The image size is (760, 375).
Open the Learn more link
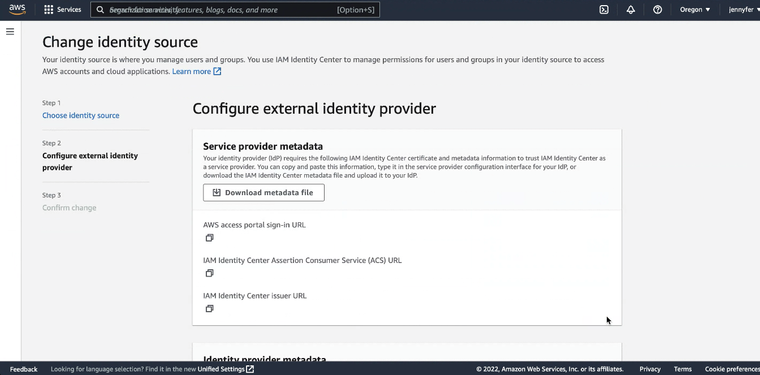[196, 72]
